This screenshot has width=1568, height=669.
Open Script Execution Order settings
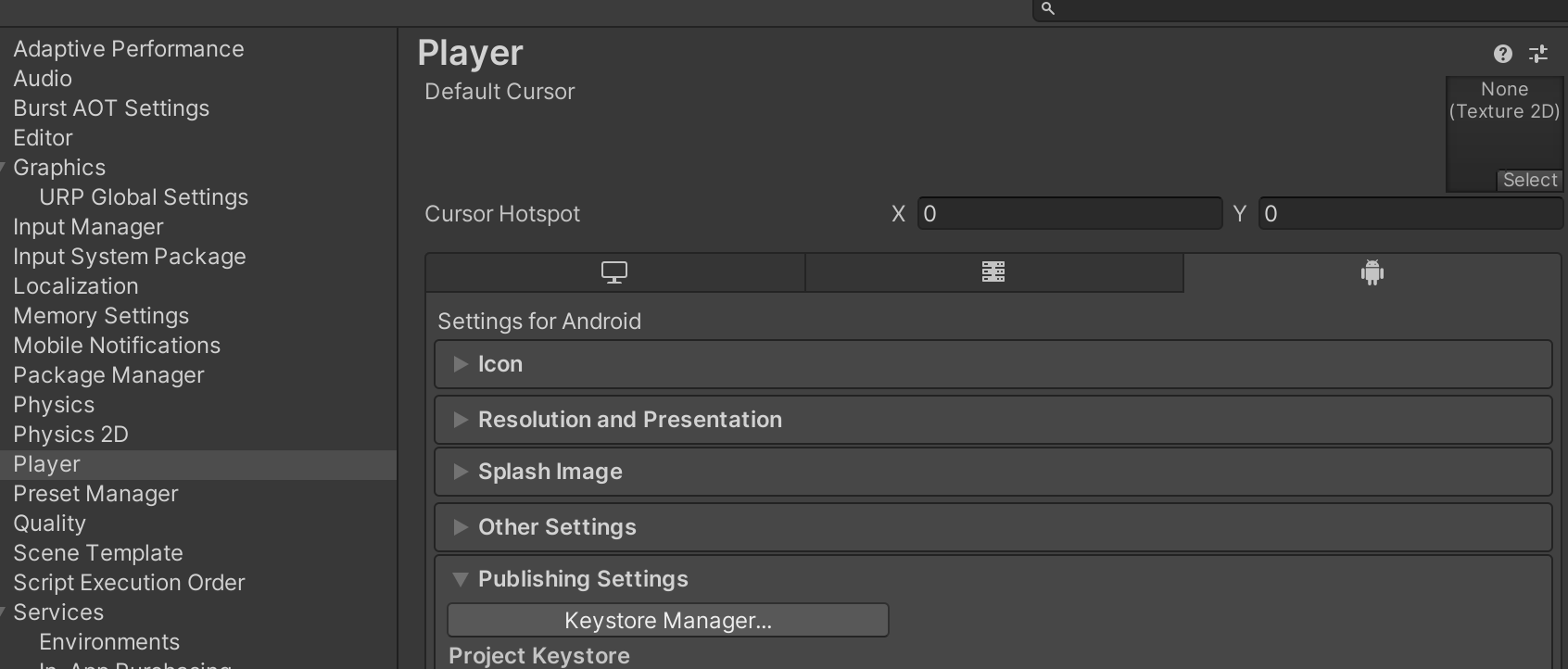[x=129, y=583]
